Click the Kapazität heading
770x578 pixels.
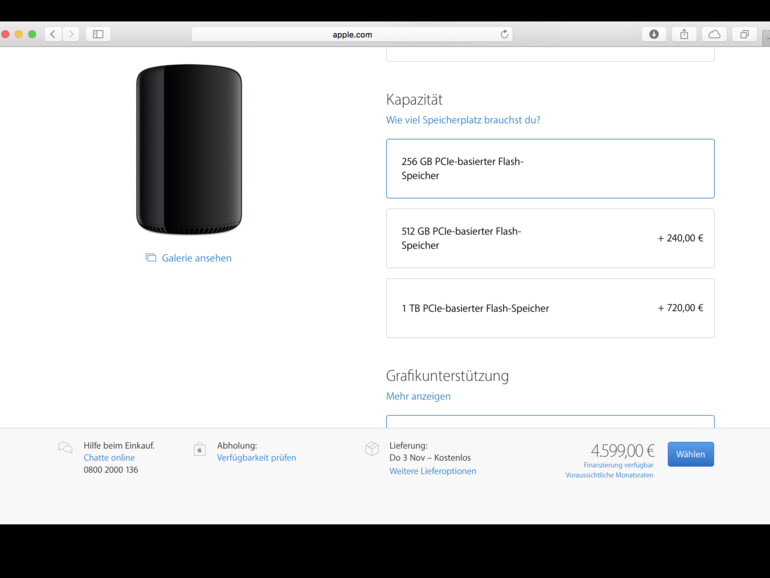414,100
